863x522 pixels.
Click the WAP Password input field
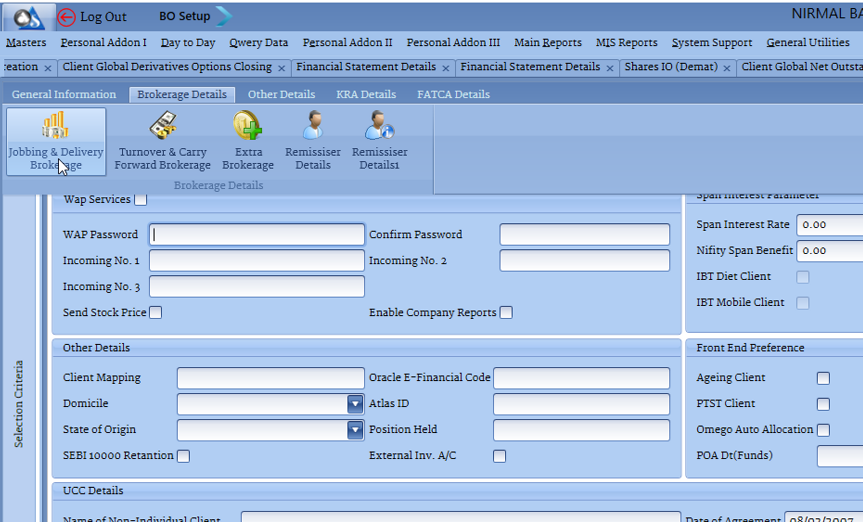pos(257,235)
